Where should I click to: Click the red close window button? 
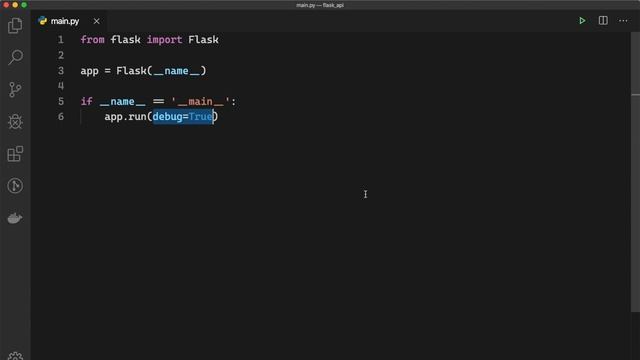[x=6, y=5]
